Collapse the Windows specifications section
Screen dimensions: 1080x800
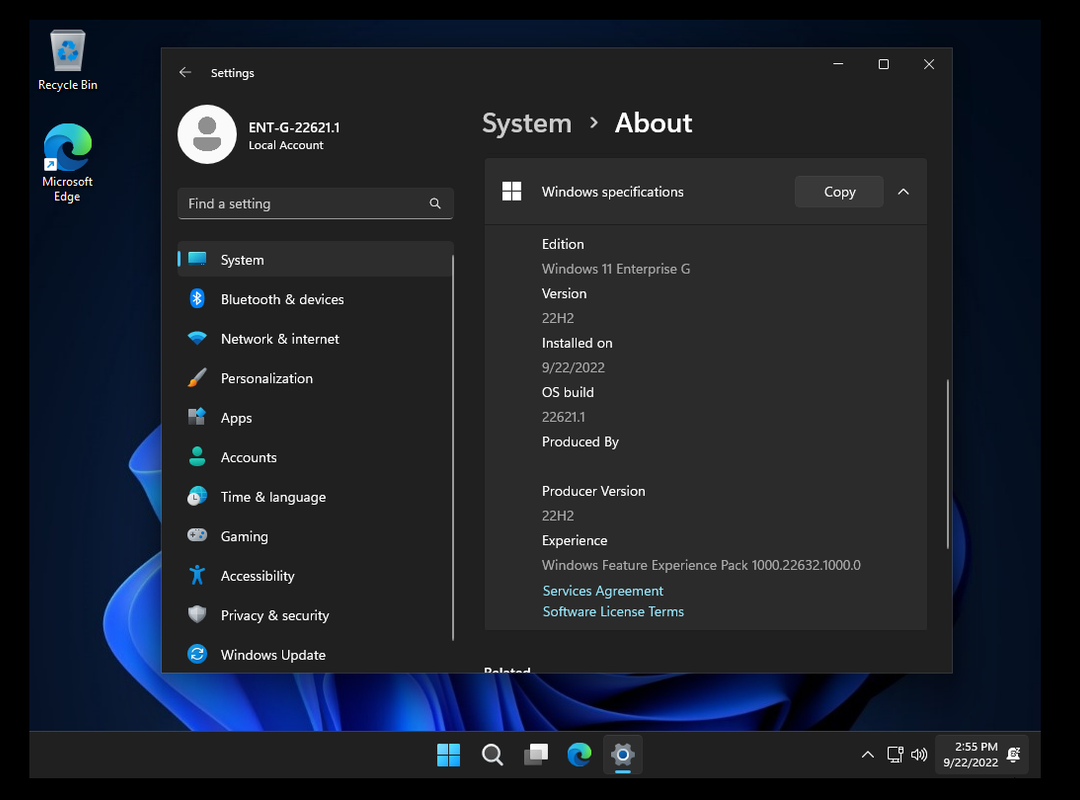pyautogui.click(x=903, y=192)
